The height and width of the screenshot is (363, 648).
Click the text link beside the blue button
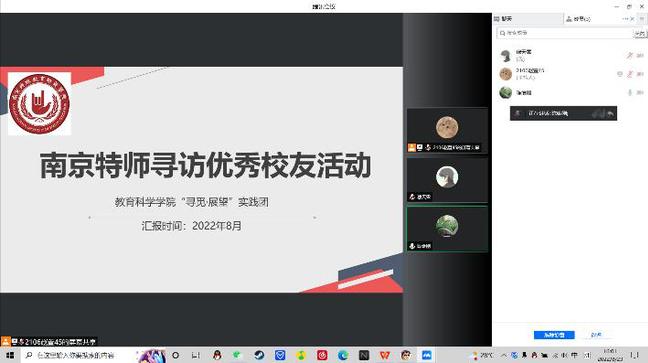click(596, 334)
